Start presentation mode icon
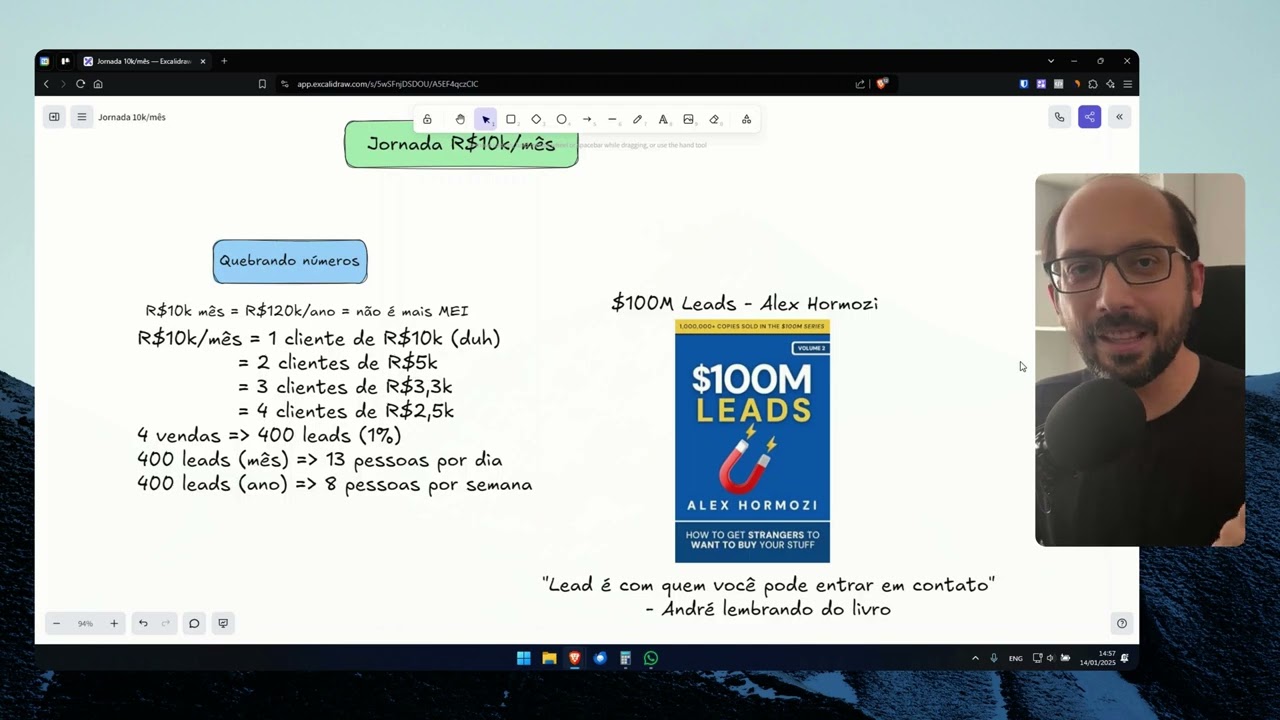Image resolution: width=1280 pixels, height=720 pixels. point(223,623)
